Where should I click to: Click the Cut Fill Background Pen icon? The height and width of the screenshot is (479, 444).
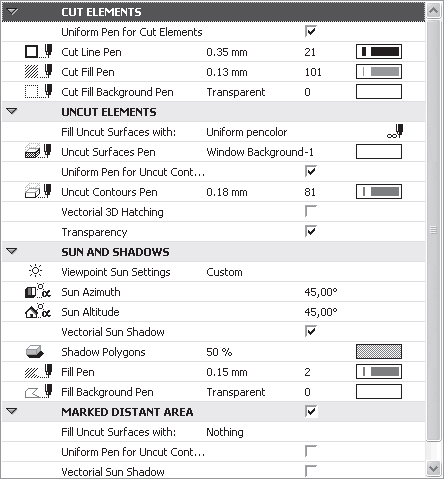[x=39, y=91]
